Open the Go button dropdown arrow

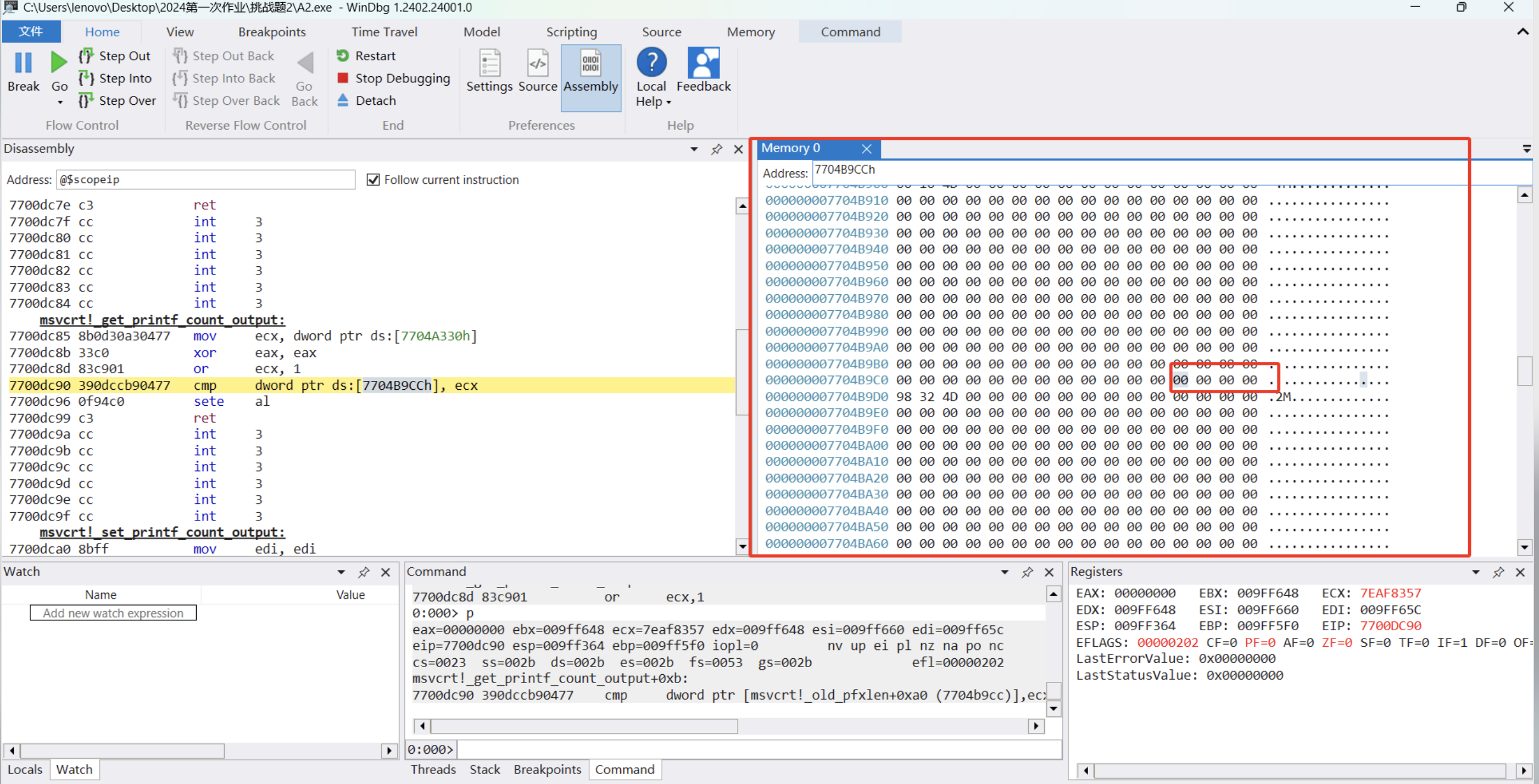point(60,103)
